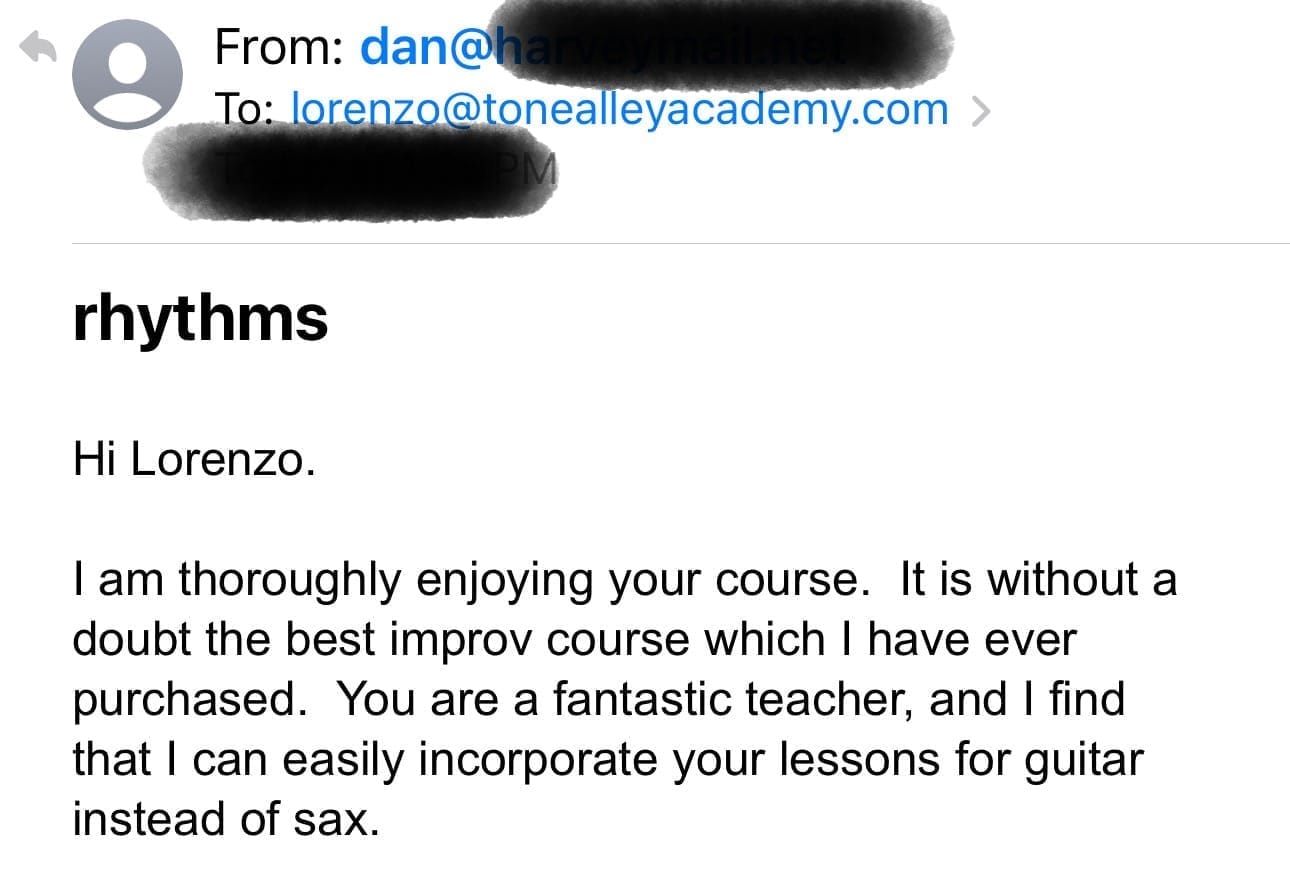Click the reply arrow icon
1290x895 pixels.
point(39,49)
